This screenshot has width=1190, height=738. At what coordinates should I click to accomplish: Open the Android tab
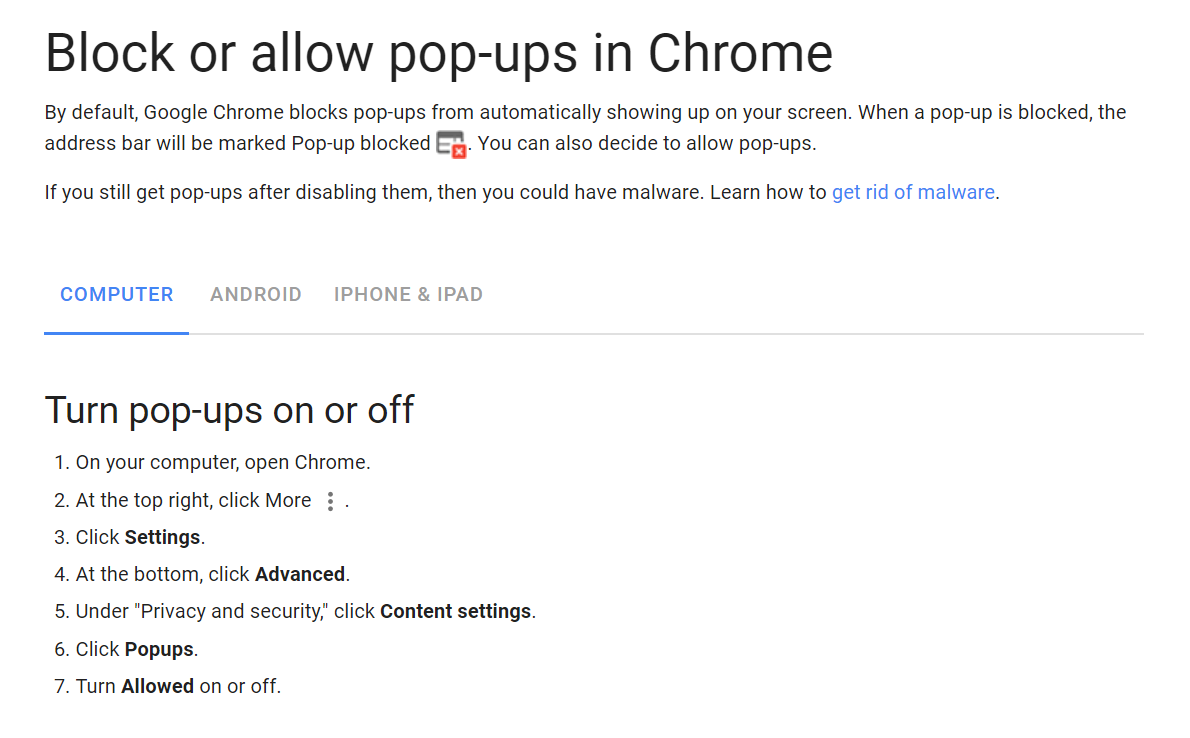(256, 294)
